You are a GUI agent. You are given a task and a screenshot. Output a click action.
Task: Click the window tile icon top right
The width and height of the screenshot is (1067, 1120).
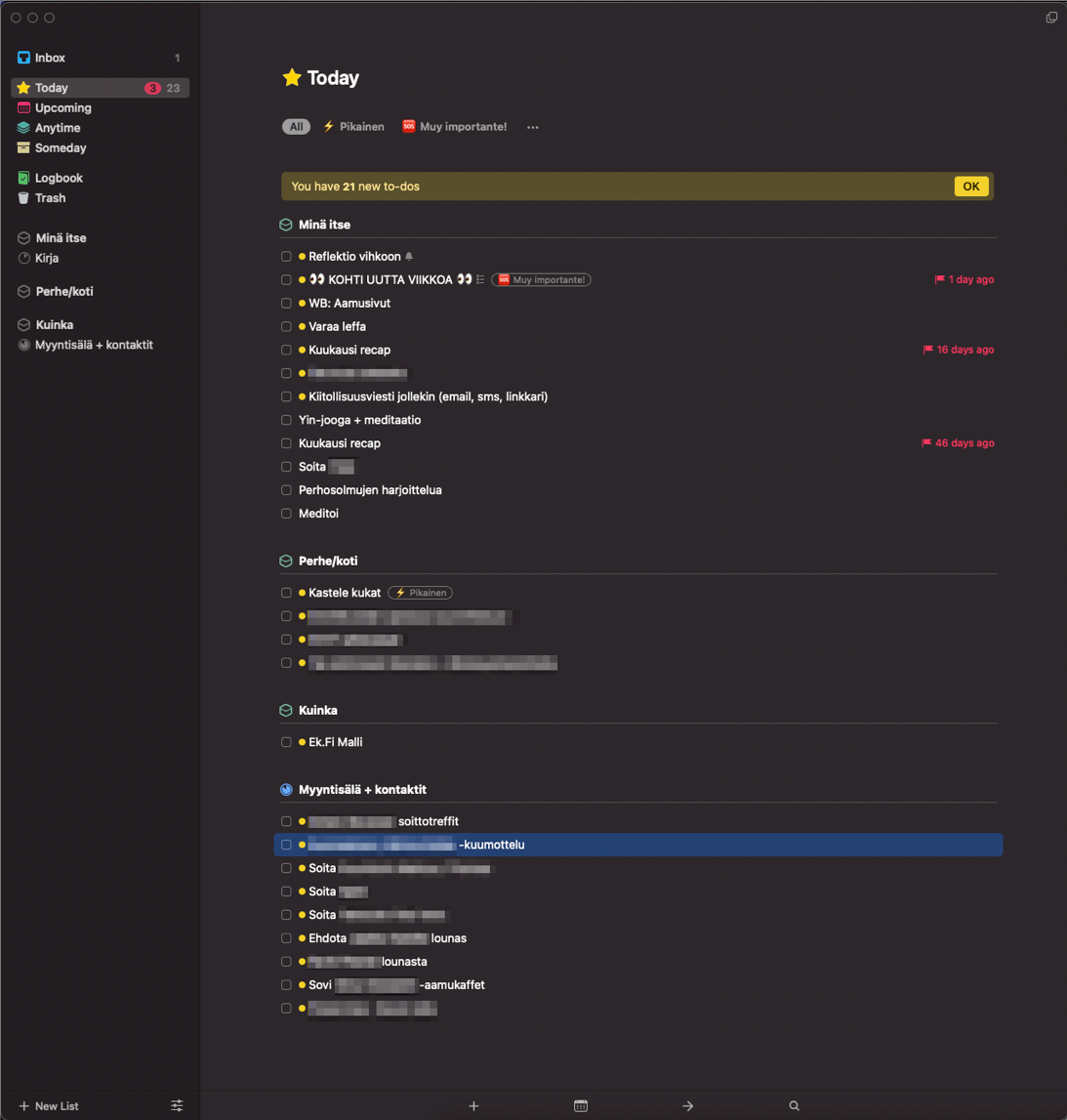[x=1051, y=18]
